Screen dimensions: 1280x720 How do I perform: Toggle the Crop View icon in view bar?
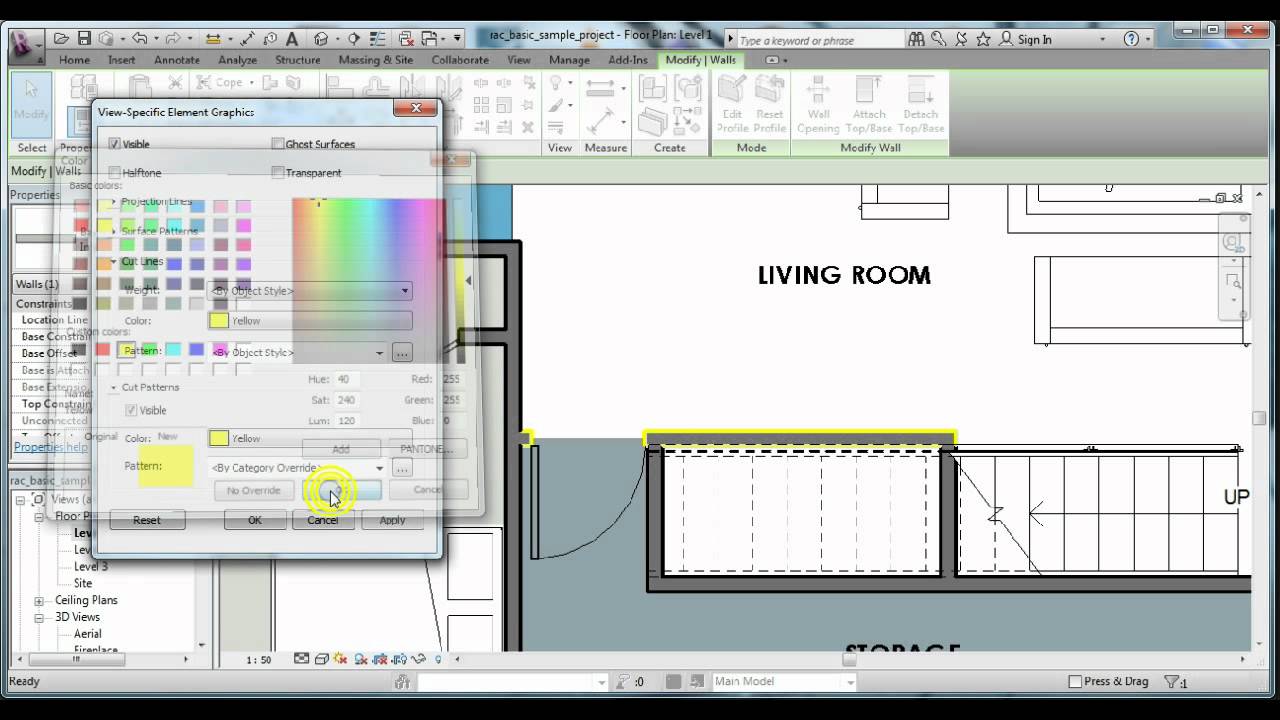[381, 659]
